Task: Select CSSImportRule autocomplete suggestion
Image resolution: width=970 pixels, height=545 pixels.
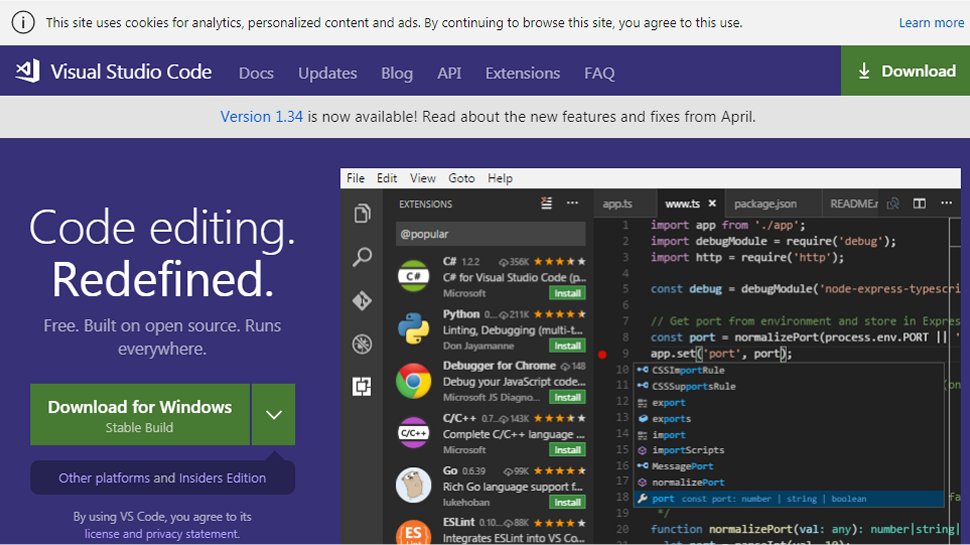Action: pyautogui.click(x=789, y=370)
